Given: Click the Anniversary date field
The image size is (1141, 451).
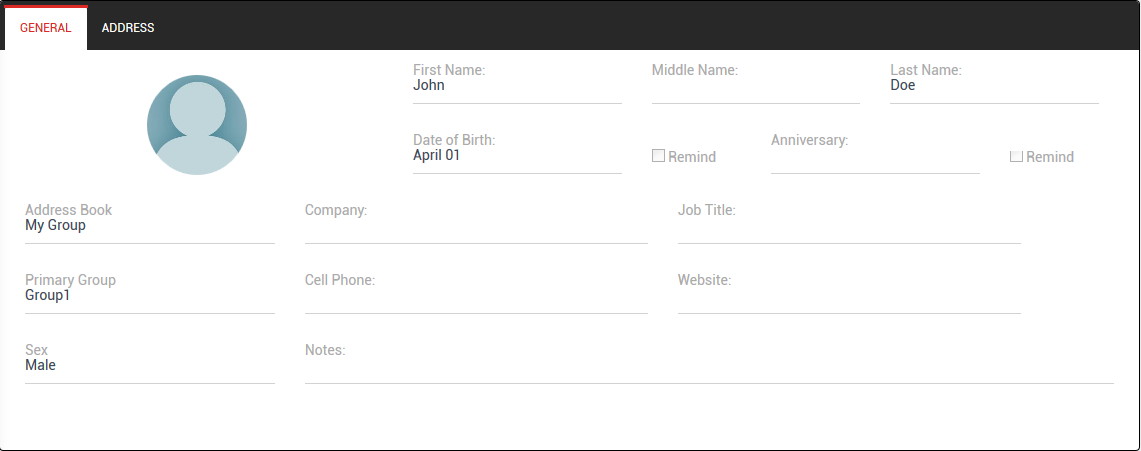Looking at the screenshot, I should [875, 158].
